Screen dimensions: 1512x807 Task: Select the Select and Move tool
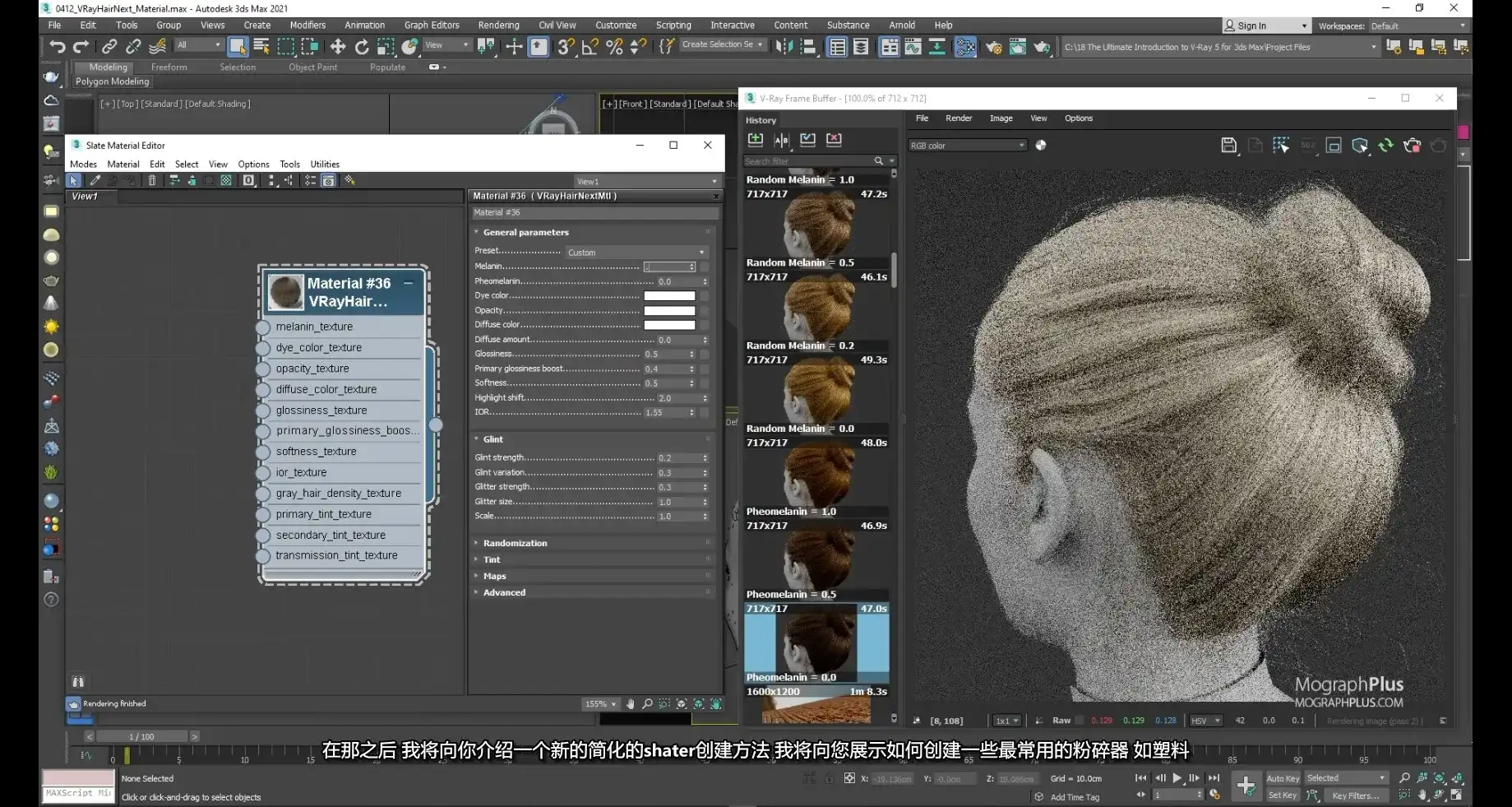coord(338,47)
